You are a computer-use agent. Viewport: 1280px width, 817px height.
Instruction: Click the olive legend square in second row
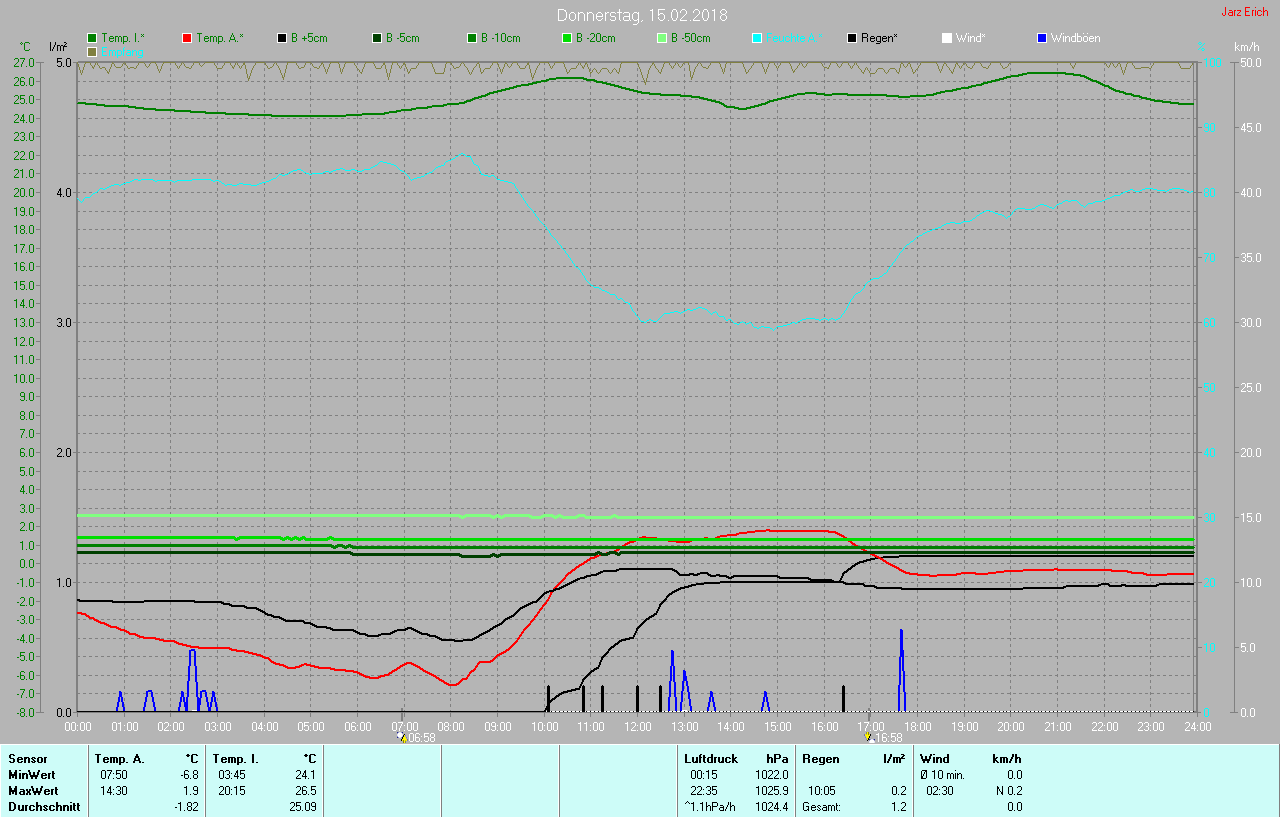click(x=92, y=51)
